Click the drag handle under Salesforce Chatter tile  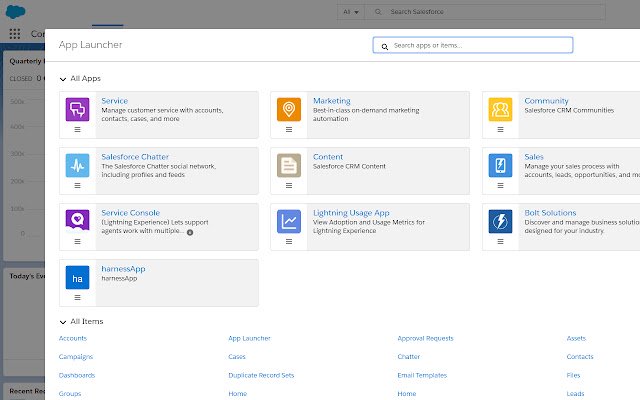pyautogui.click(x=78, y=185)
